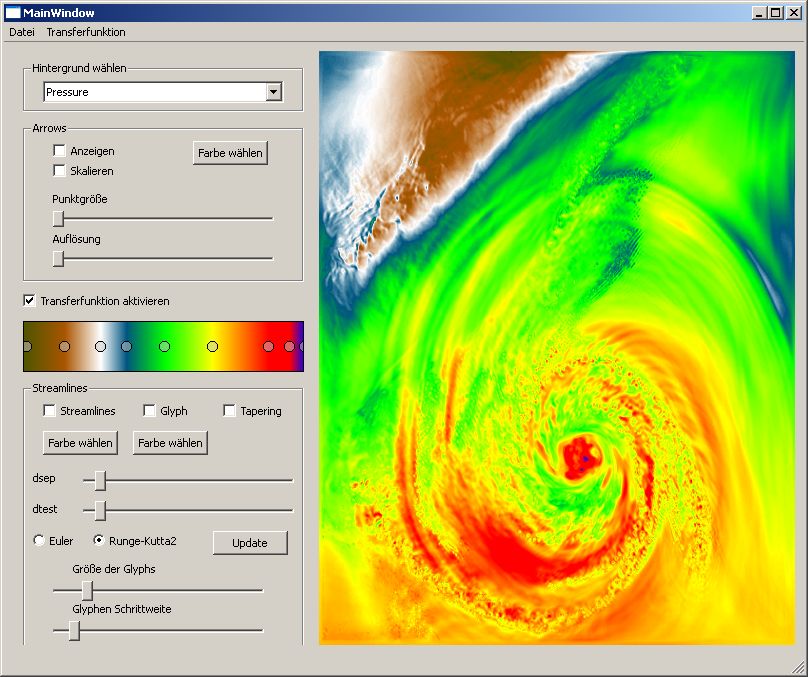
Task: Toggle the Skalieren checkbox
Action: pos(60,171)
